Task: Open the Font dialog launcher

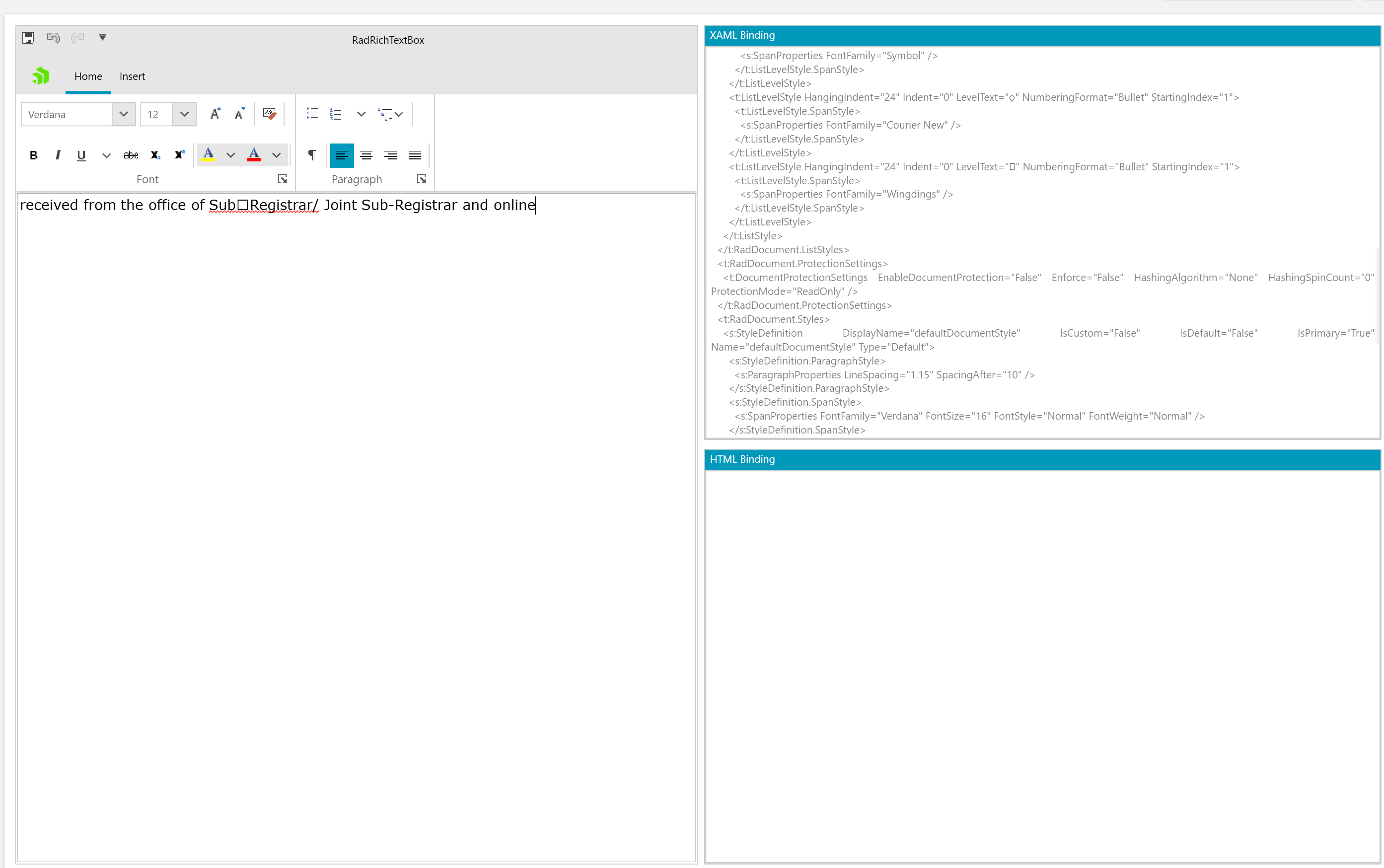Action: [x=283, y=179]
